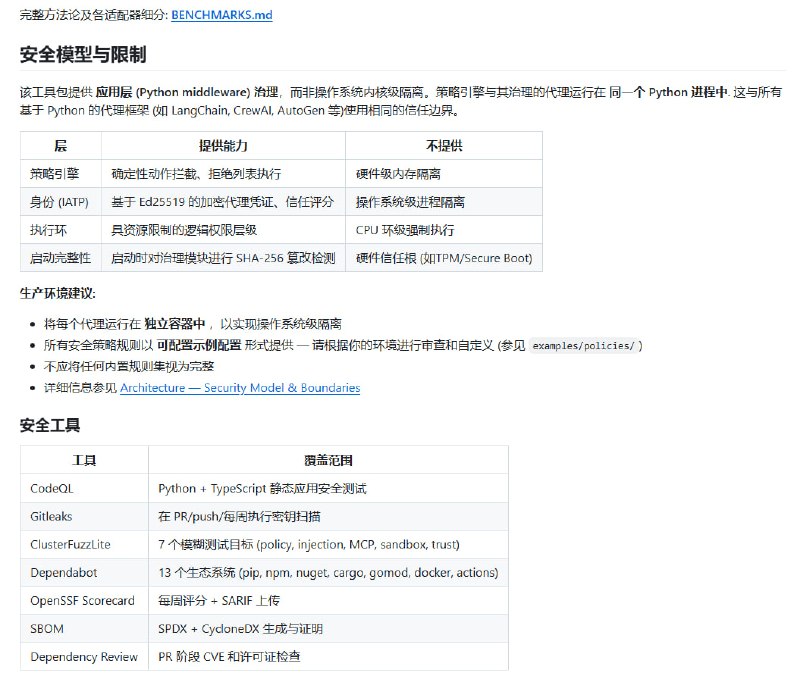Click the 提供能力 column header
Image resolution: width=800 pixels, height=685 pixels.
click(223, 146)
